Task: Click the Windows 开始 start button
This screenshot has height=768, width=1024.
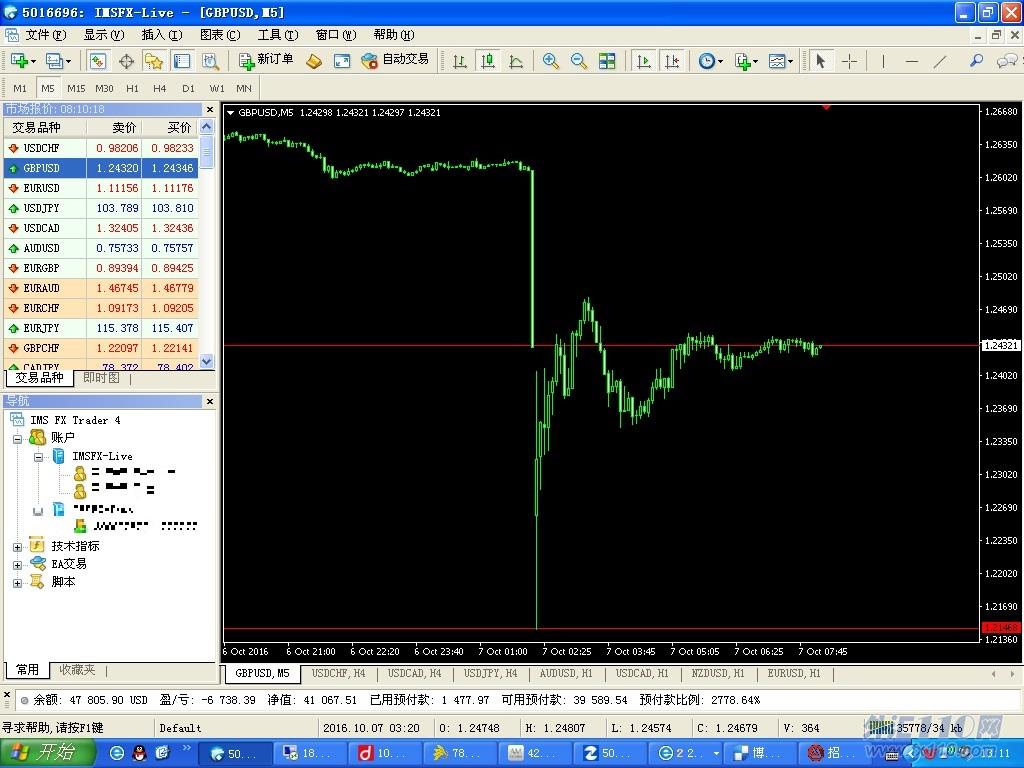Action: [x=47, y=752]
